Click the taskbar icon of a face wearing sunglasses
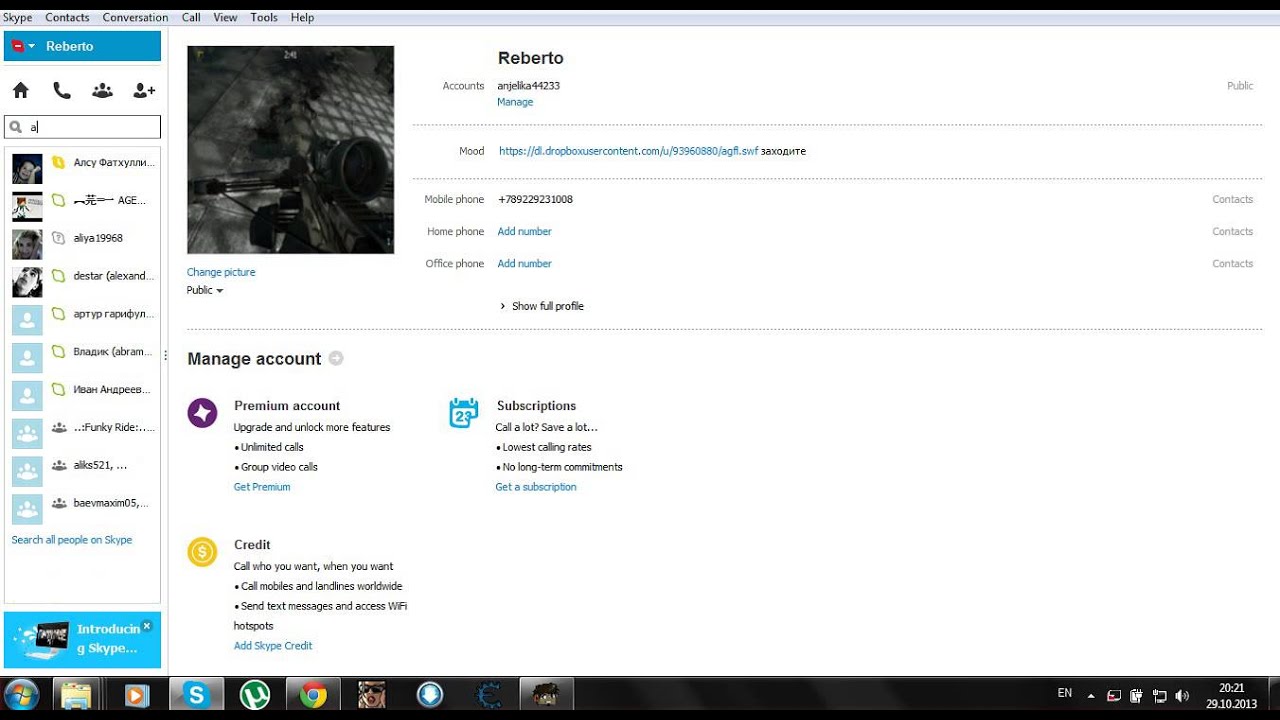This screenshot has width=1280, height=720. [x=372, y=694]
